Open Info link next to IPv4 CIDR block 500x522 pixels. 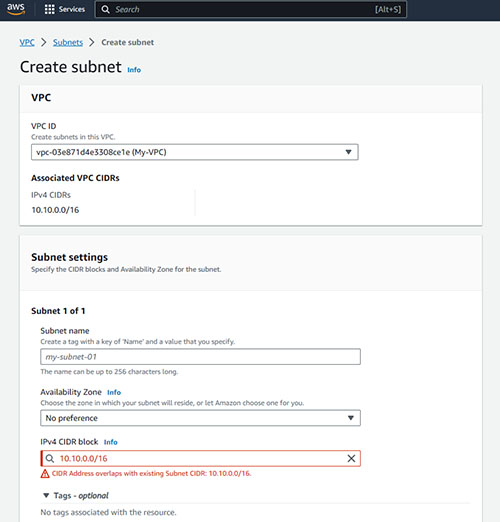[x=111, y=442]
